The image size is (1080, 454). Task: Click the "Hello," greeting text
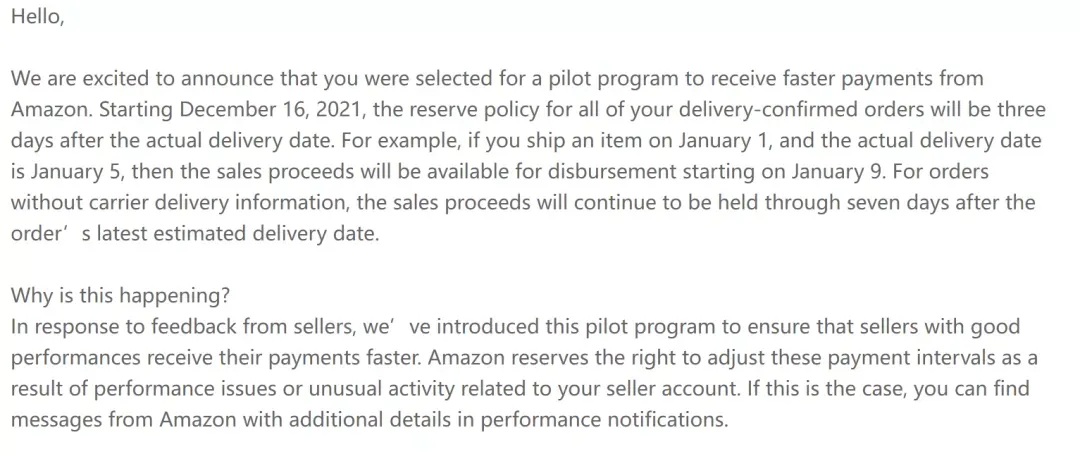[37, 17]
